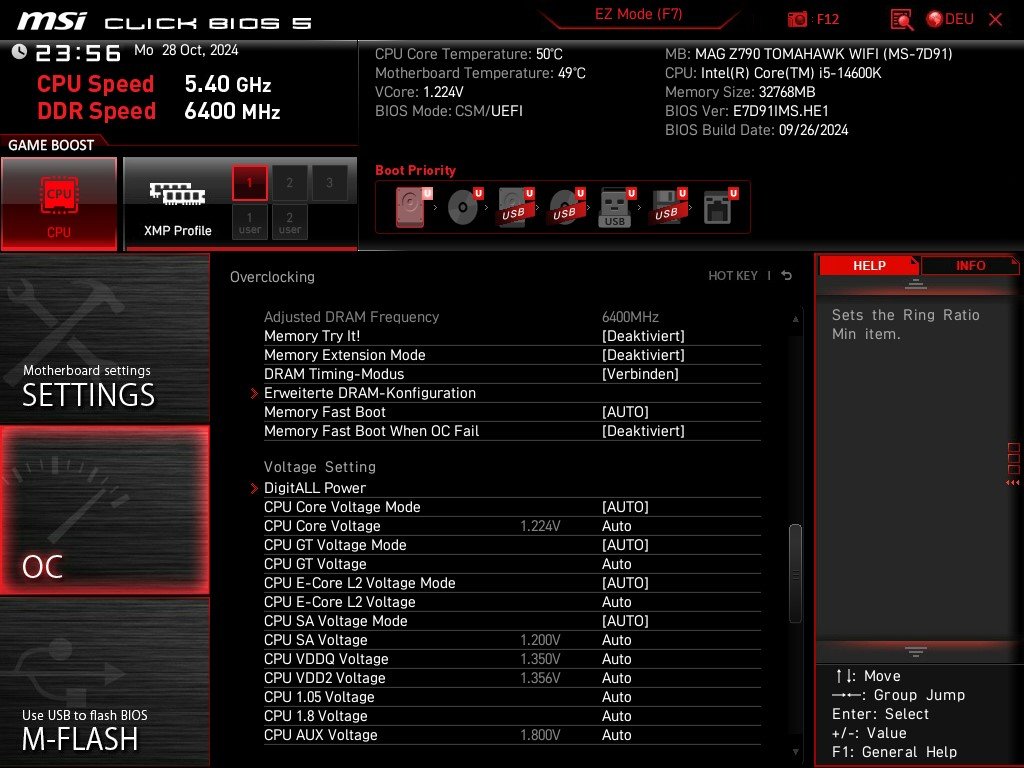Click the GAME BOOST label

click(51, 145)
